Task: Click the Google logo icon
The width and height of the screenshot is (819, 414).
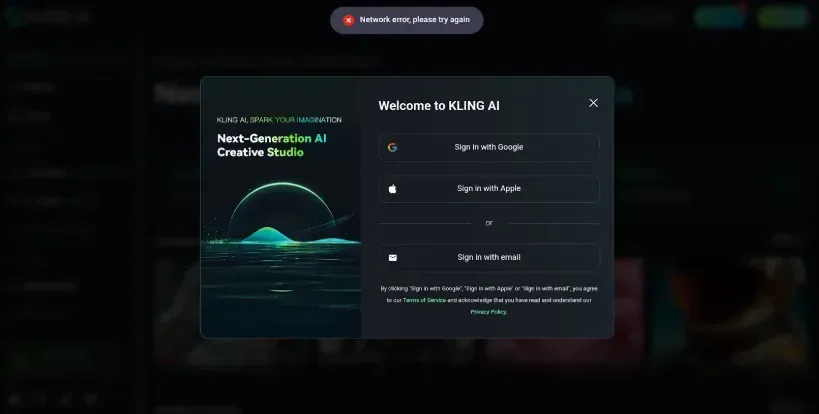Action: pos(392,147)
